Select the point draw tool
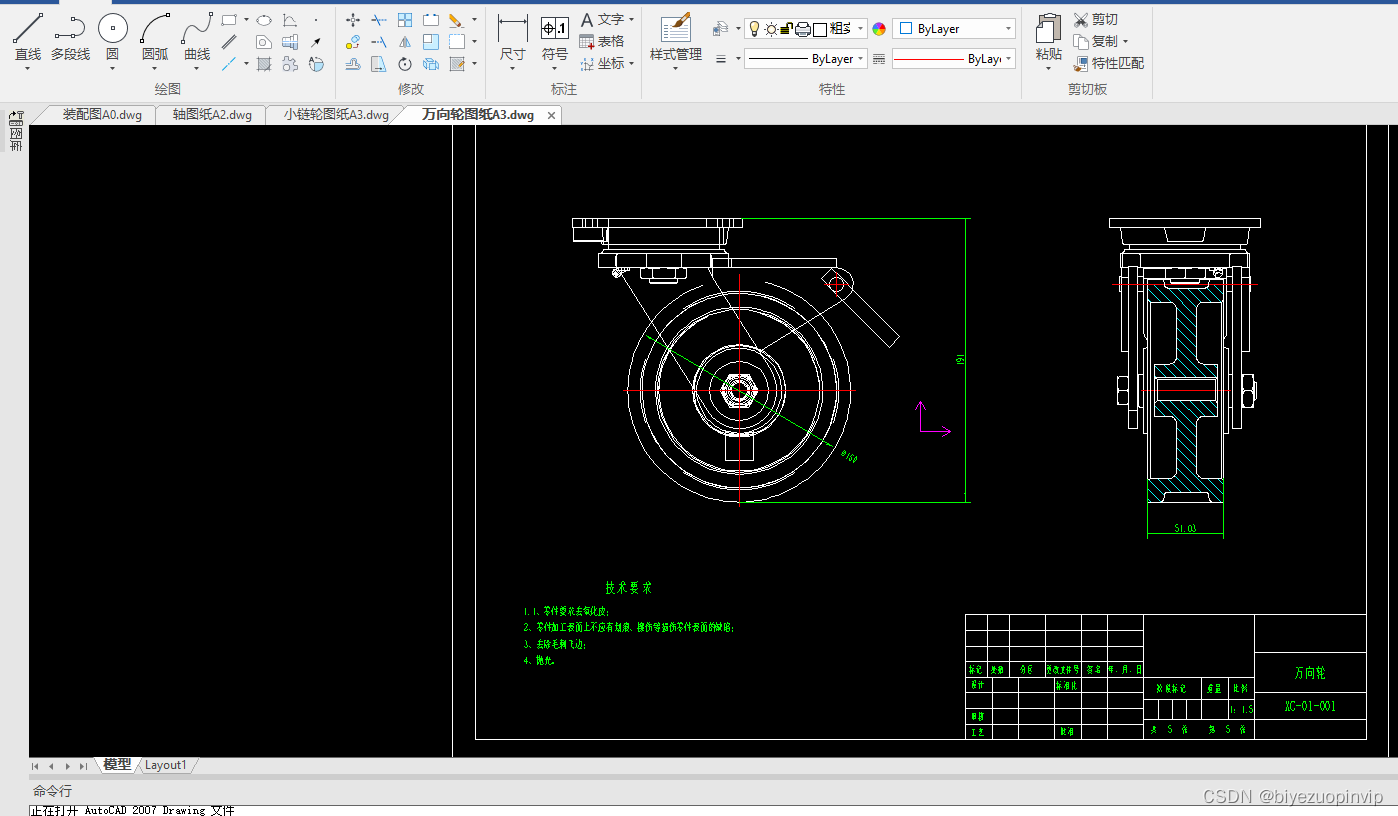Screen dimensions: 1398x816 316,19
